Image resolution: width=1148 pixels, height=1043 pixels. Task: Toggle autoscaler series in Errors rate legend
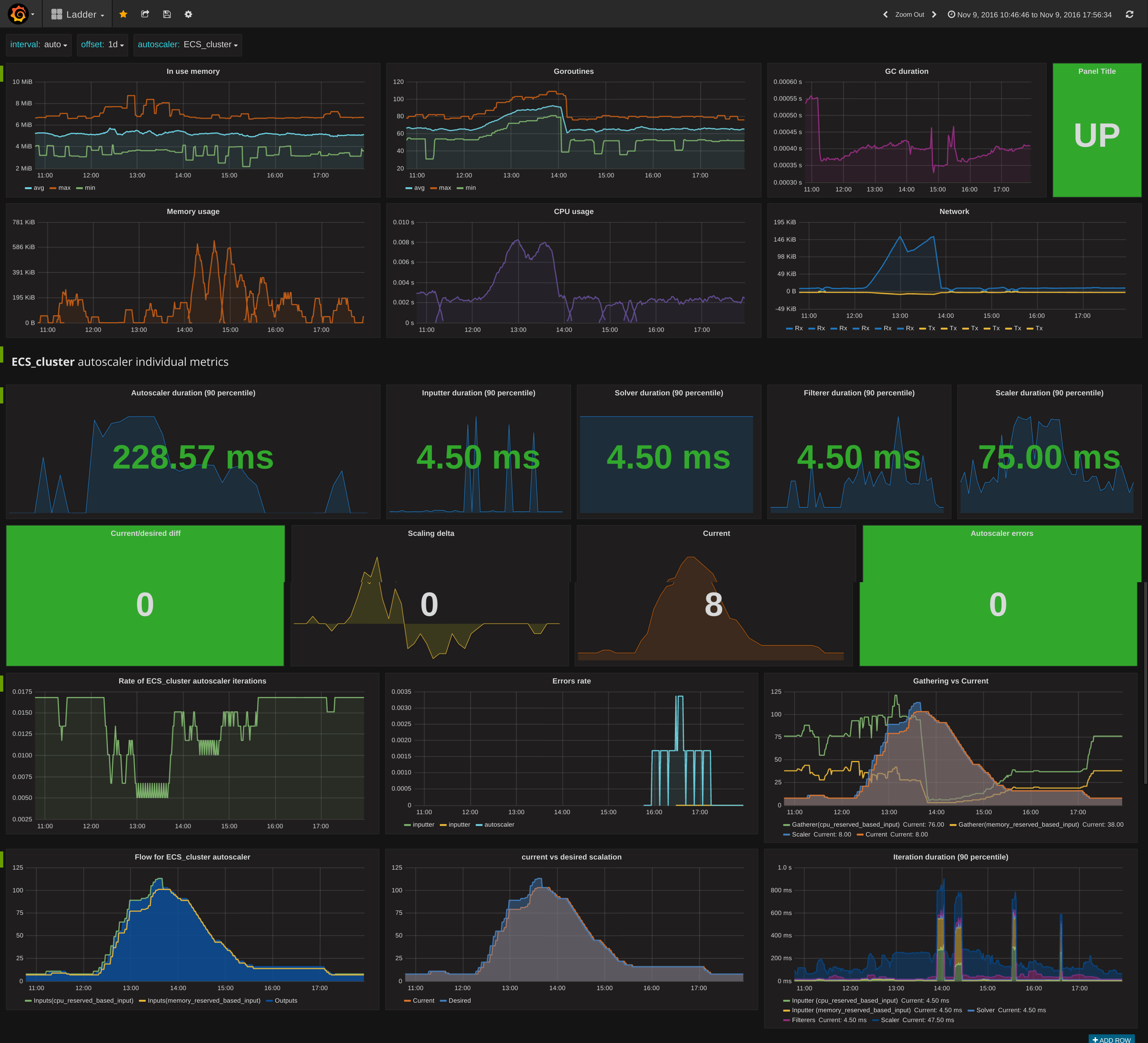coord(499,824)
